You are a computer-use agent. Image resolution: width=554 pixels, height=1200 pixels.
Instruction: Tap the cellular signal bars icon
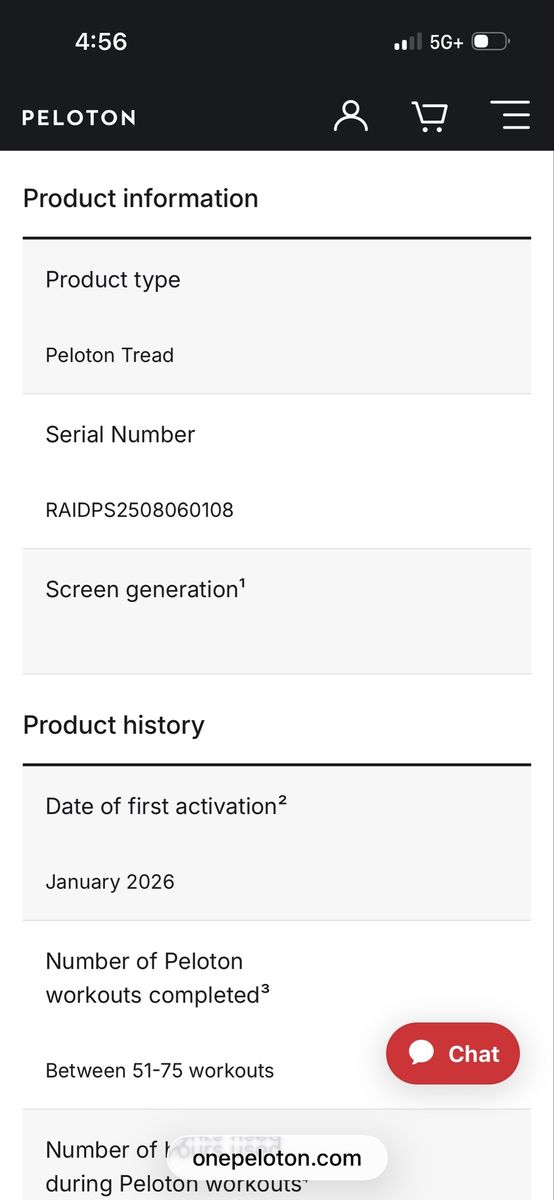click(408, 43)
